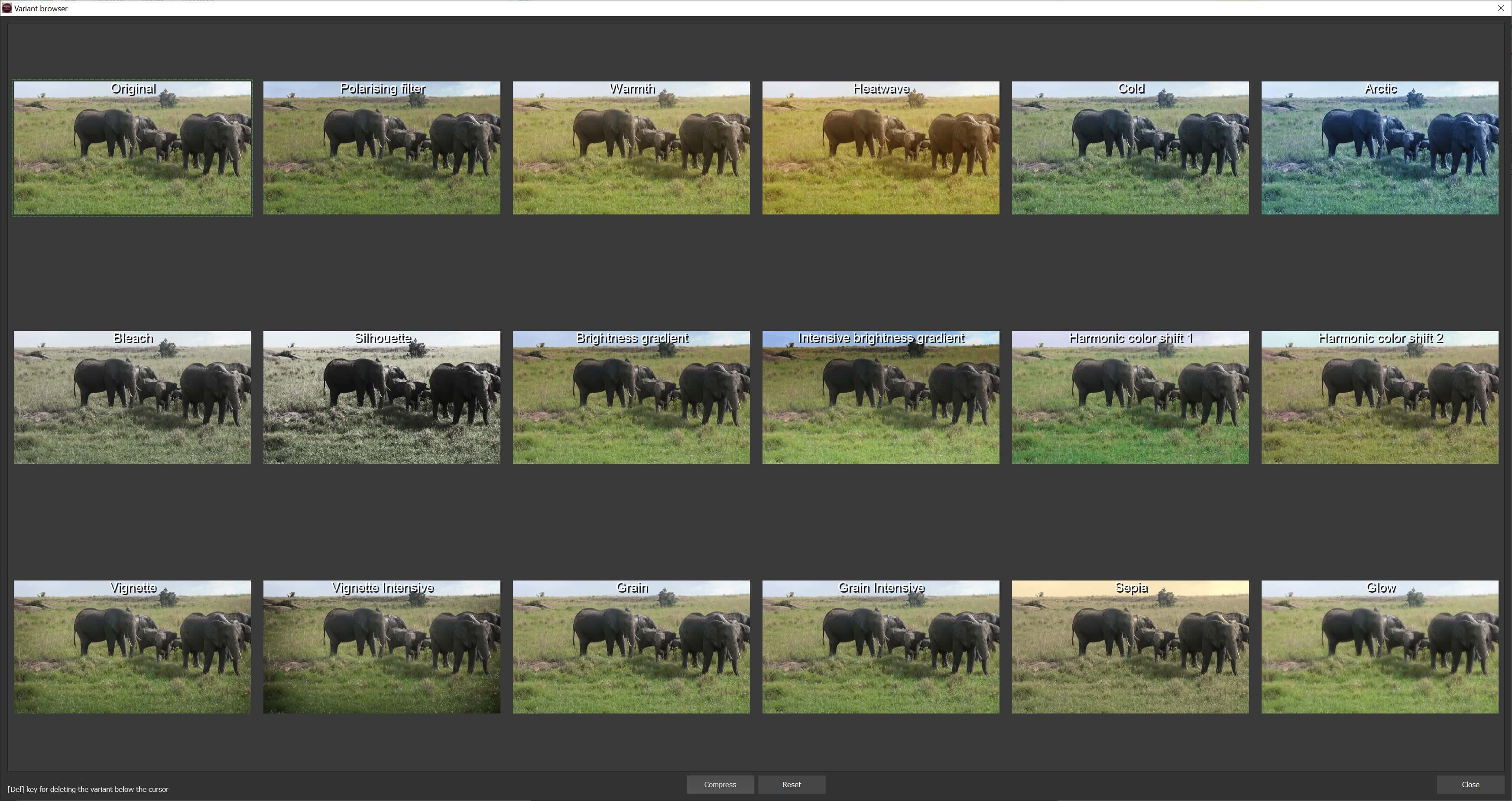Image resolution: width=1512 pixels, height=801 pixels.
Task: Select the Heatwave variant preview
Action: pyautogui.click(x=880, y=148)
